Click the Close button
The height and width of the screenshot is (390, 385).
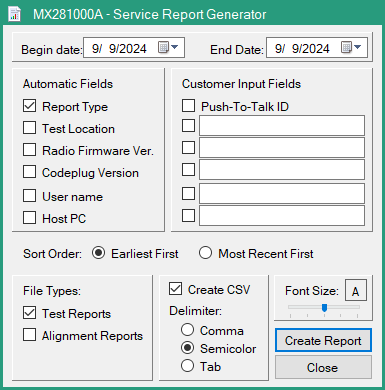point(323,367)
